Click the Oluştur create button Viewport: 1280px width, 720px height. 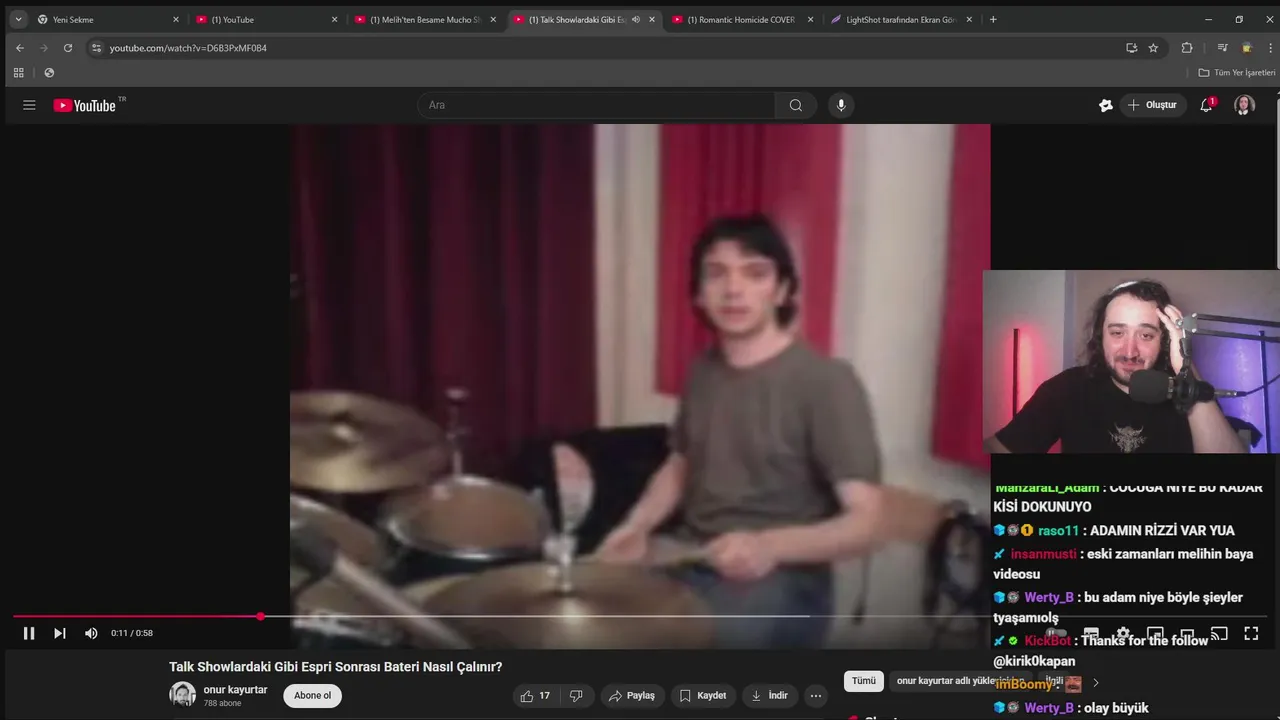(1153, 105)
